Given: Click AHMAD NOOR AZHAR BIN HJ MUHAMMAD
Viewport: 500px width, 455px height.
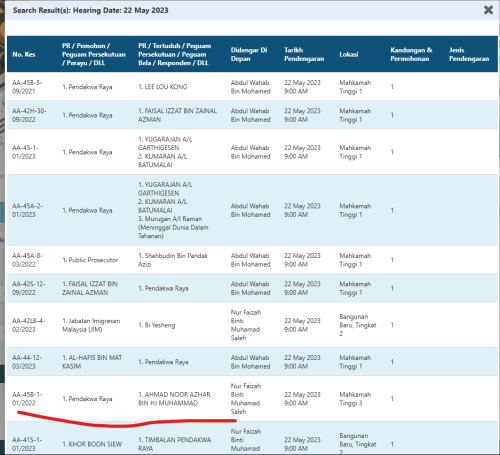Looking at the screenshot, I should click(174, 399).
